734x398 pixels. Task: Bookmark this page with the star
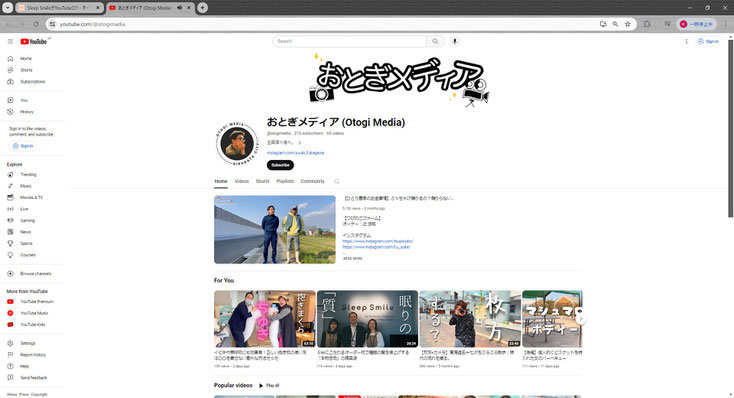coord(628,24)
